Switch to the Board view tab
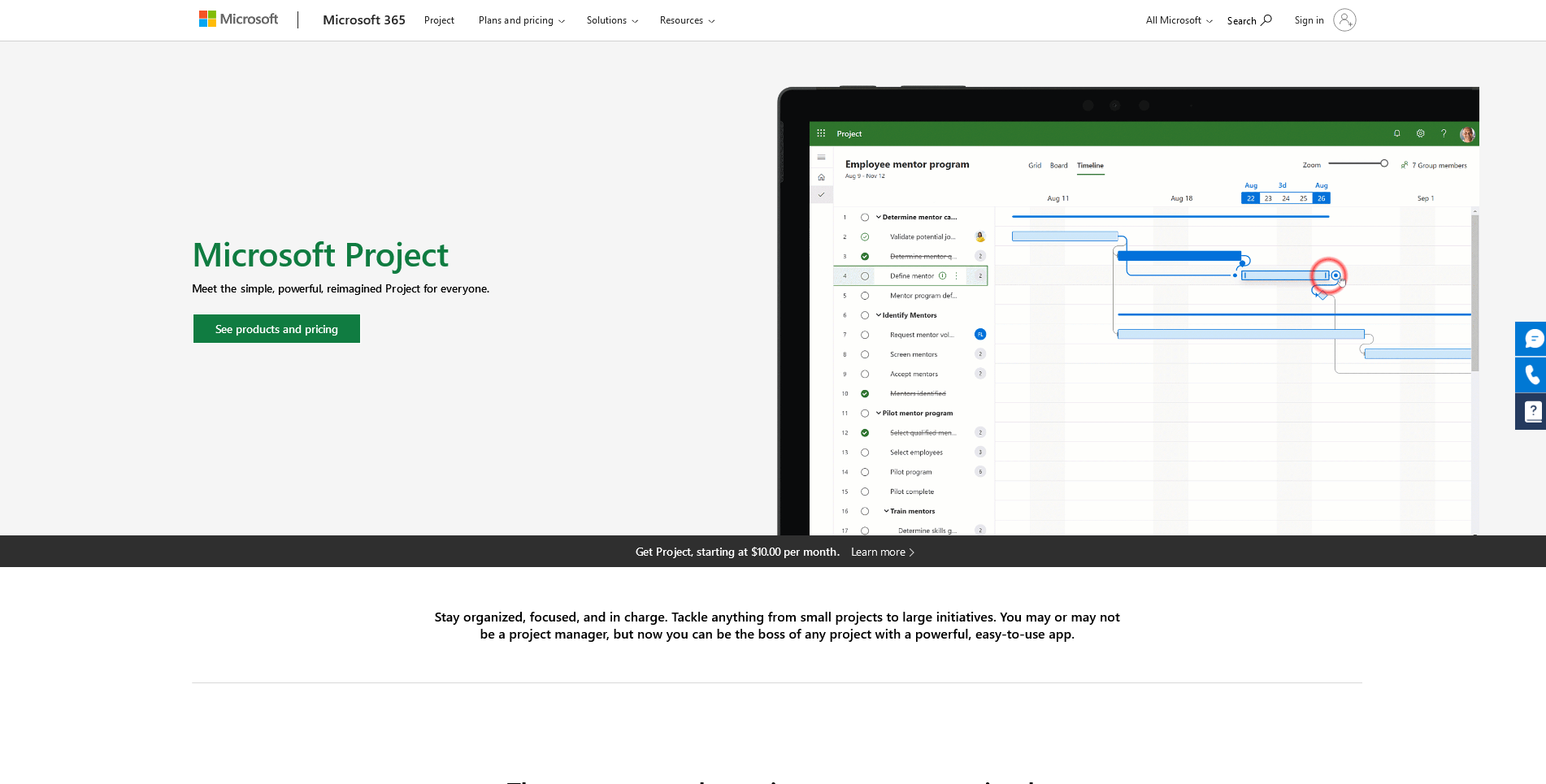The width and height of the screenshot is (1546, 784). (x=1058, y=166)
